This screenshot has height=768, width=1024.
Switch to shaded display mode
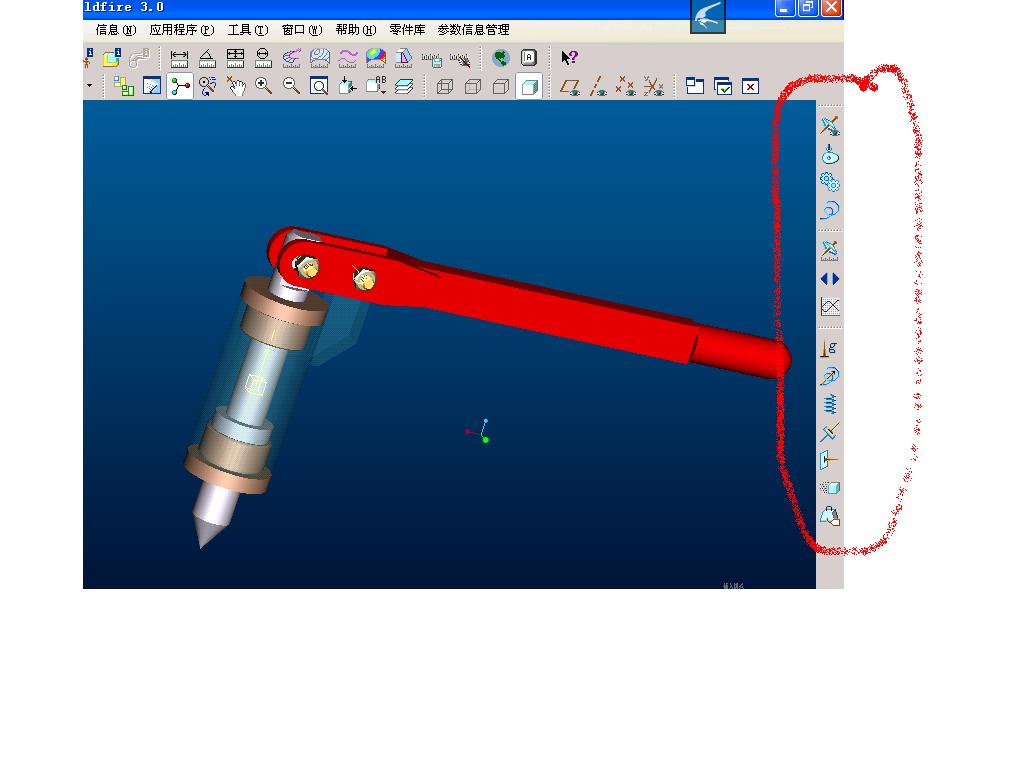pos(529,86)
